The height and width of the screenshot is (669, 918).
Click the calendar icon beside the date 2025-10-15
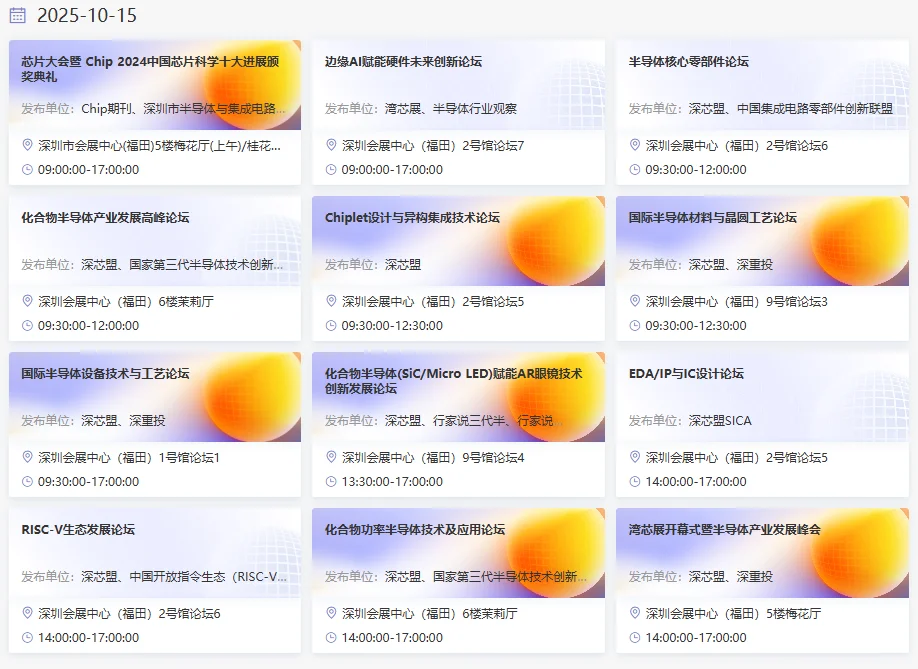[18, 16]
